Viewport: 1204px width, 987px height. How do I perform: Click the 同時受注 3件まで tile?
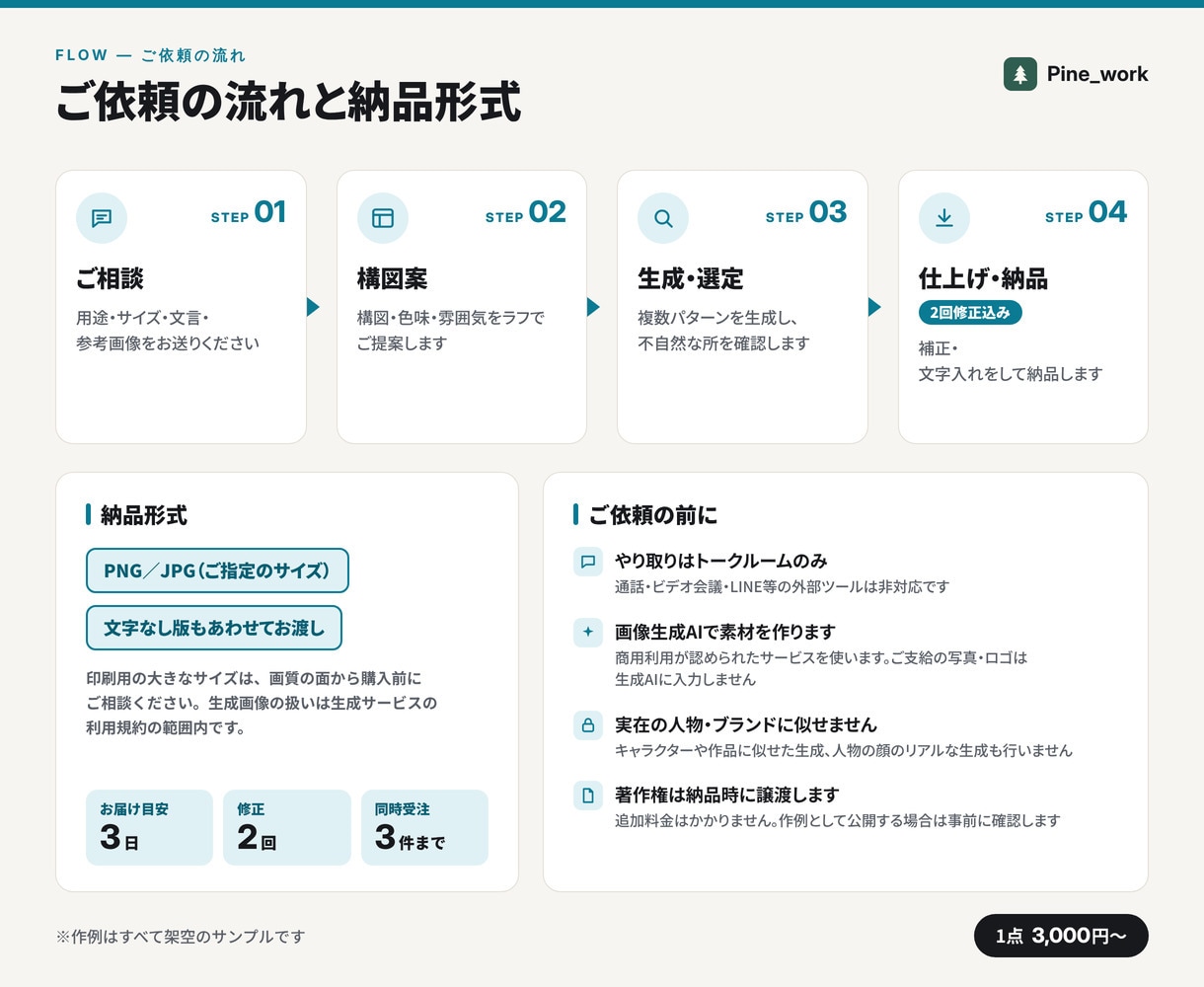click(424, 827)
